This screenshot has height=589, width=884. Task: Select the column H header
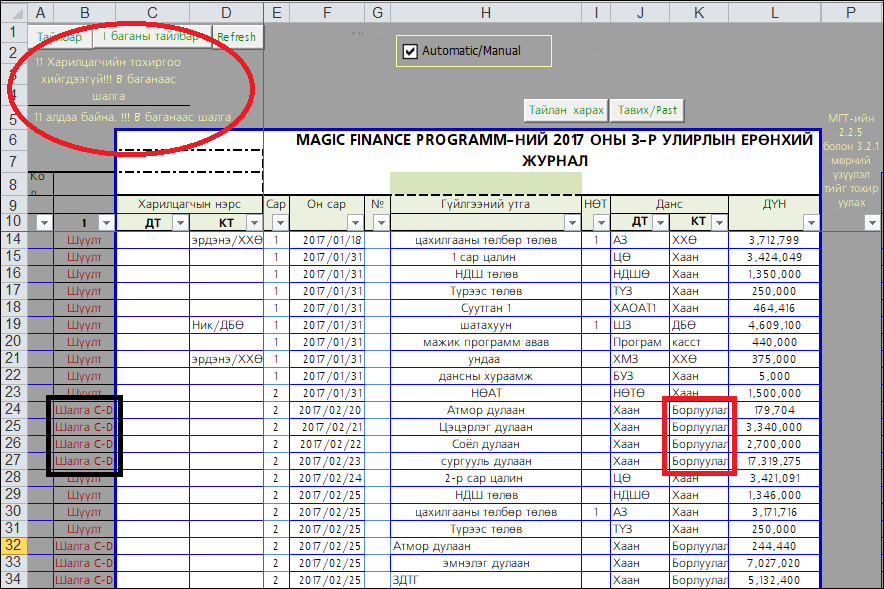(x=485, y=12)
